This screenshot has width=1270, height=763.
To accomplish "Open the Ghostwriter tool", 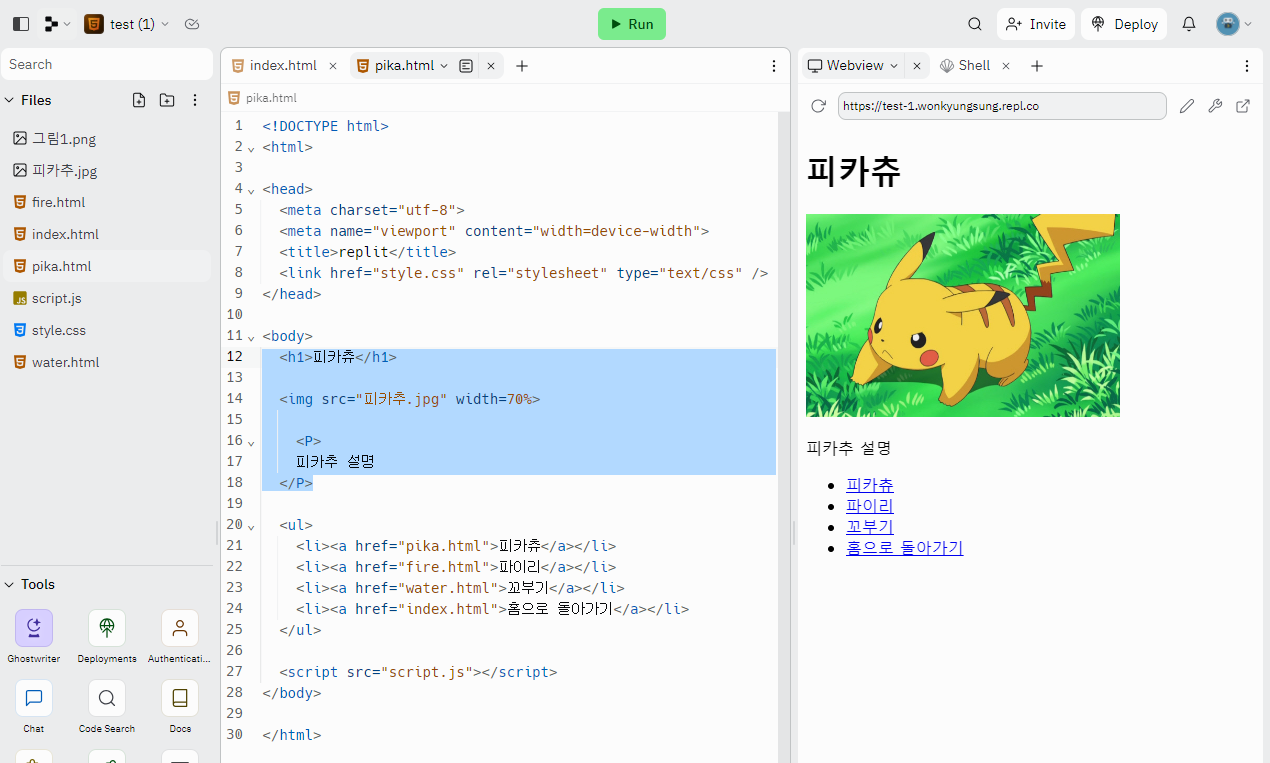I will point(34,636).
